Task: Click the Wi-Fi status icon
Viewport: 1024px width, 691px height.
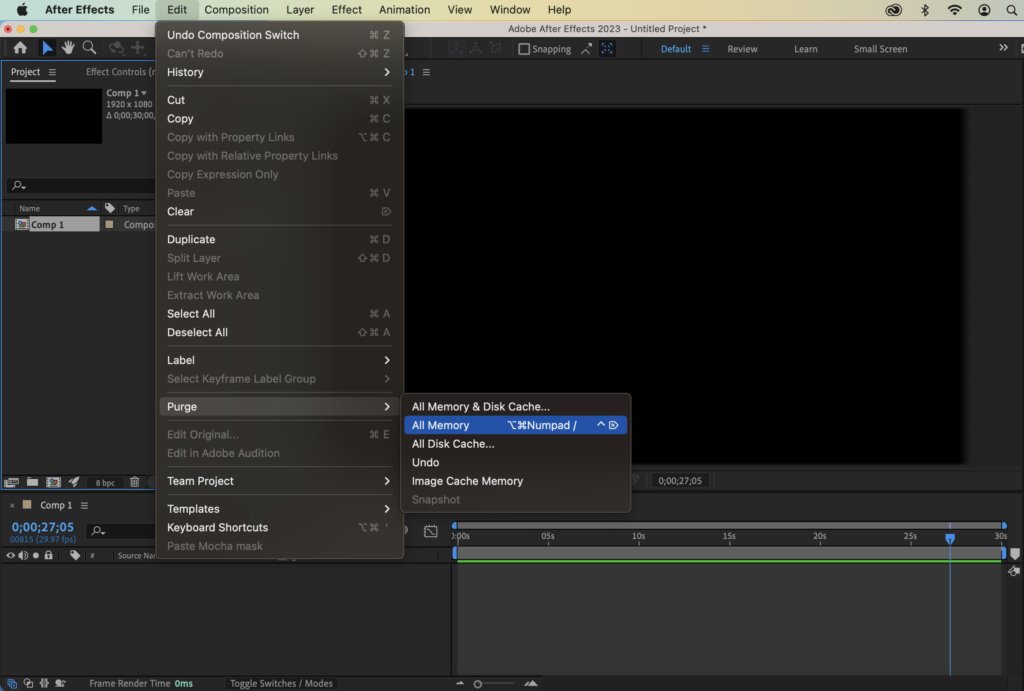Action: 954,10
